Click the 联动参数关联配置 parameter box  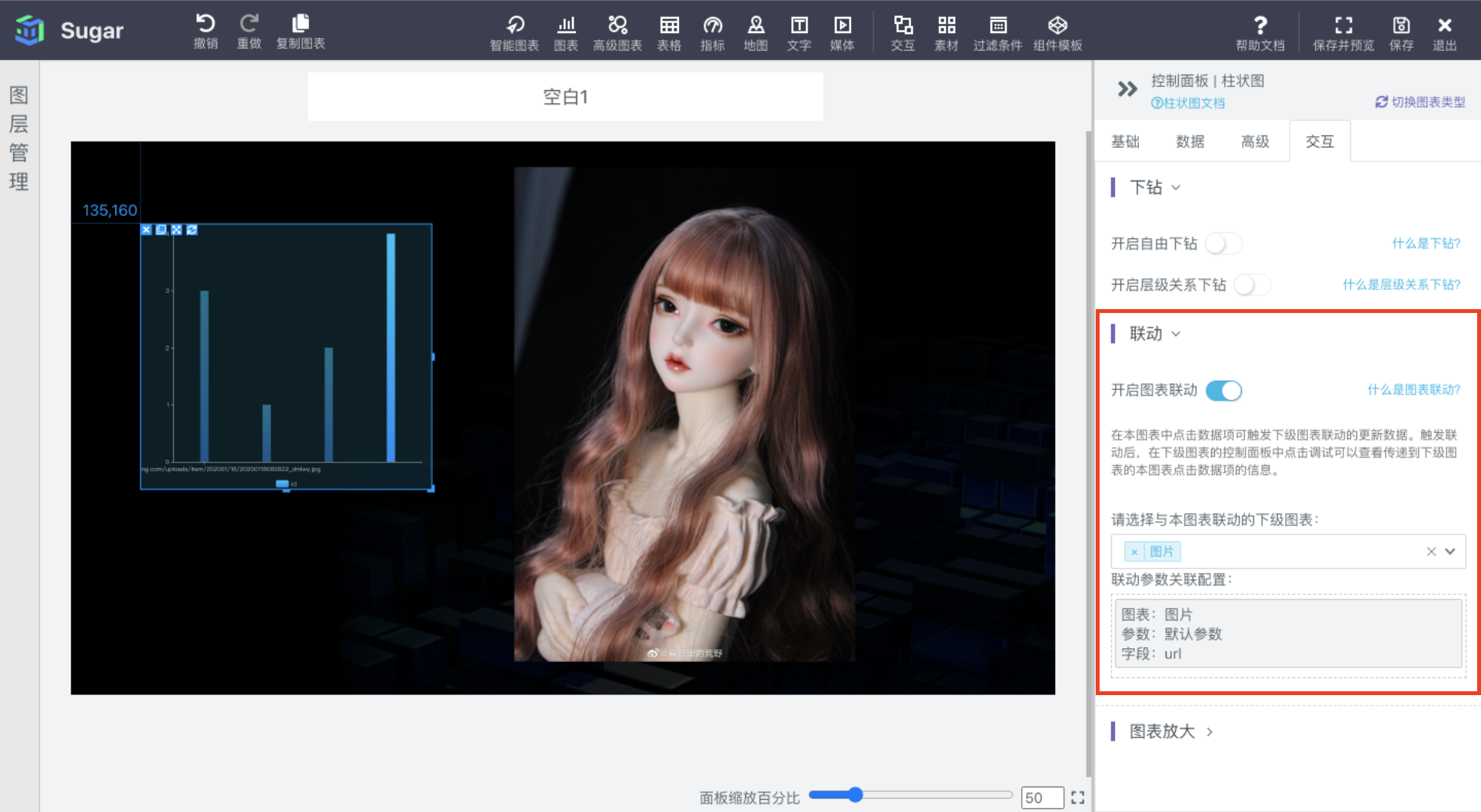point(1288,634)
